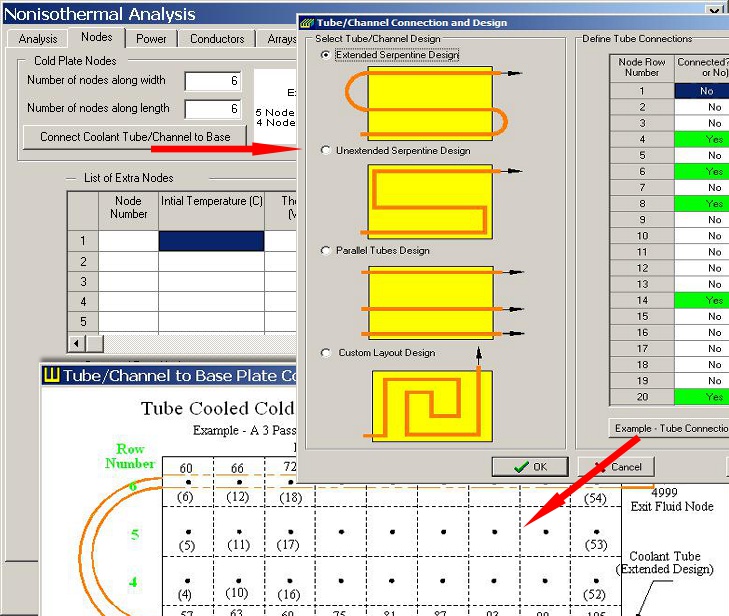
Task: Edit Number of nodes along length field
Action: click(x=212, y=109)
